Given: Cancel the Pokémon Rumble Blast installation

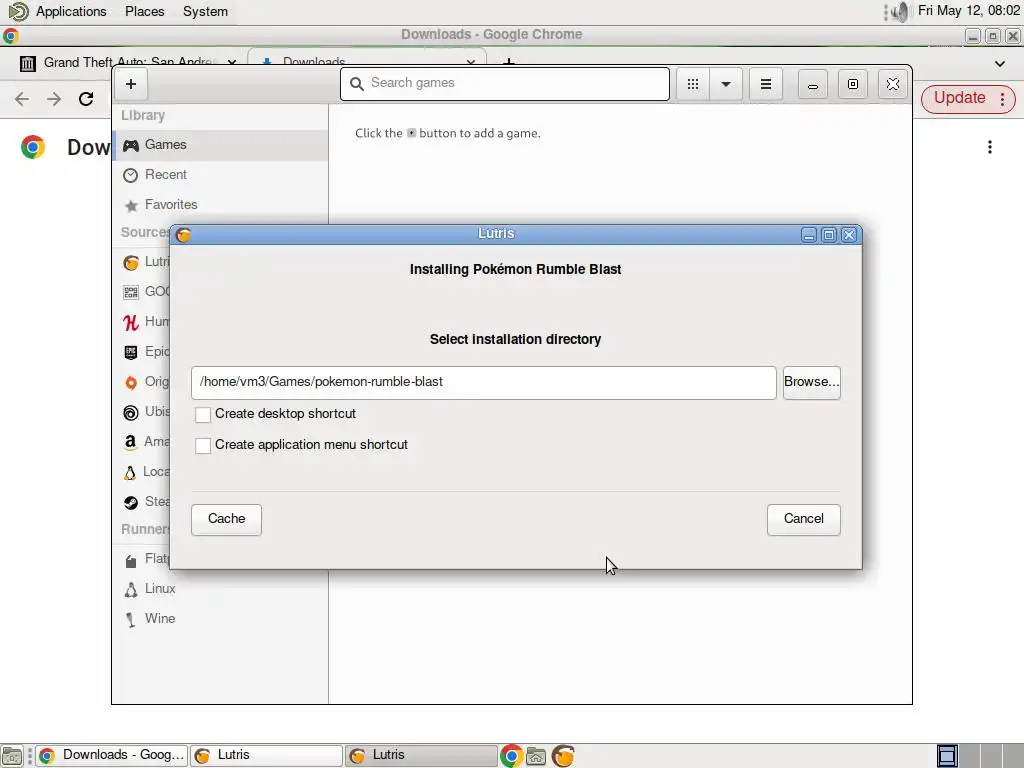Looking at the screenshot, I should (803, 519).
